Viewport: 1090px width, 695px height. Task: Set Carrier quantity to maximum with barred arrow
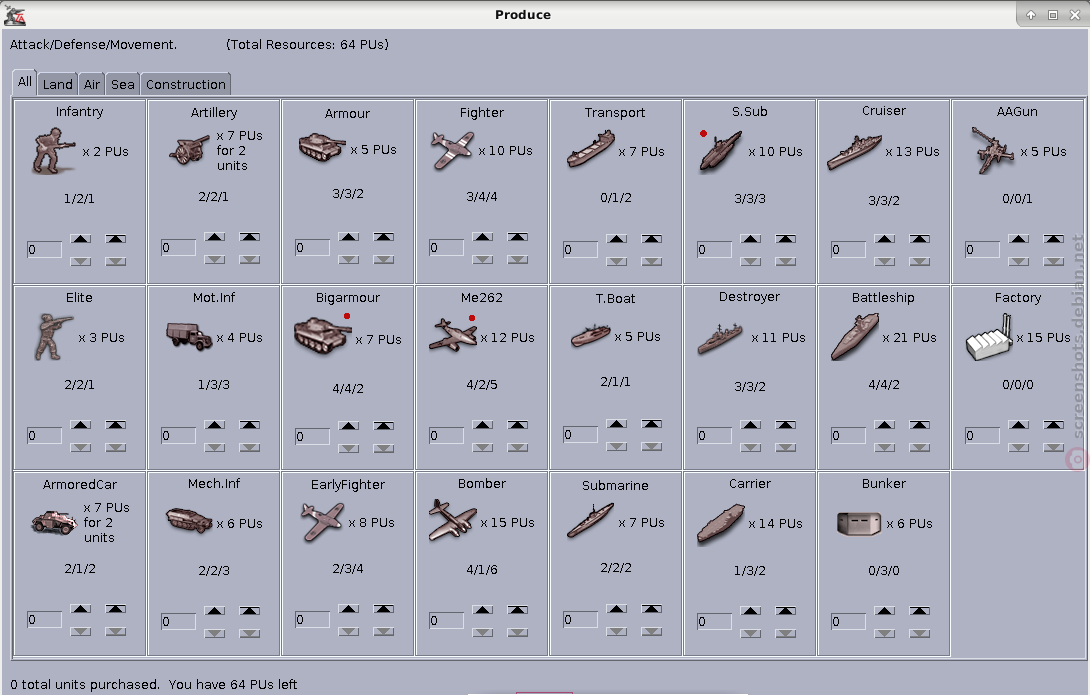[x=786, y=611]
